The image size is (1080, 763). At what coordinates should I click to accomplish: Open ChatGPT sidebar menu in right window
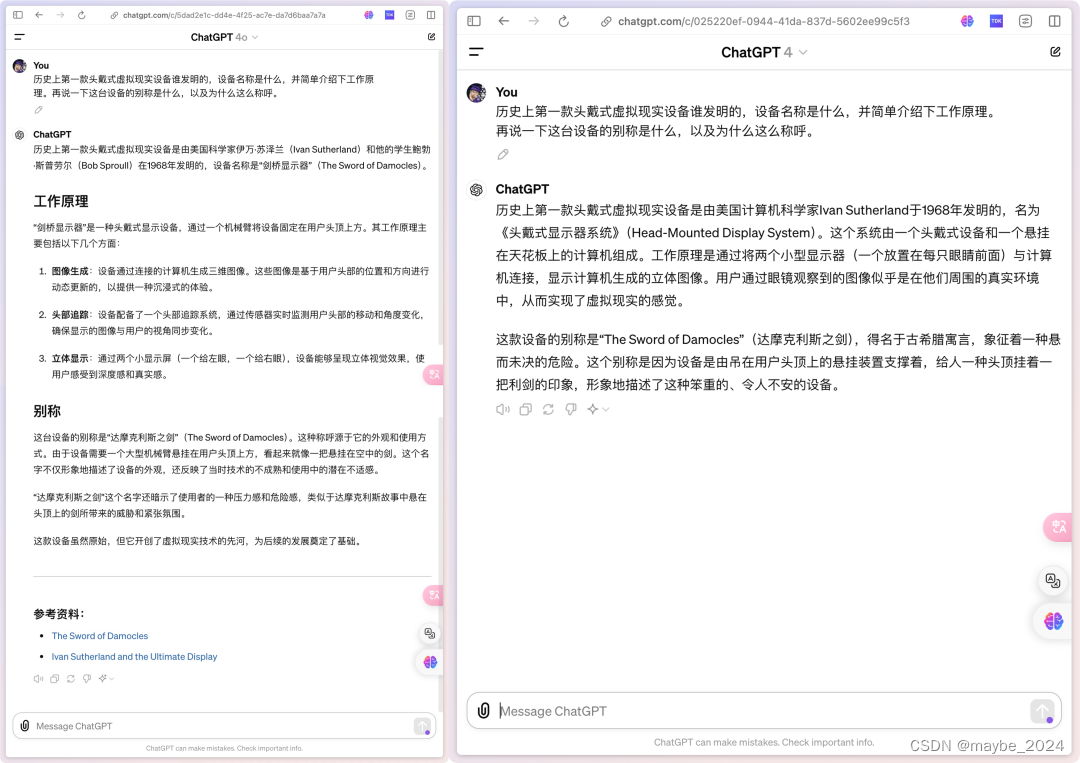[x=476, y=52]
